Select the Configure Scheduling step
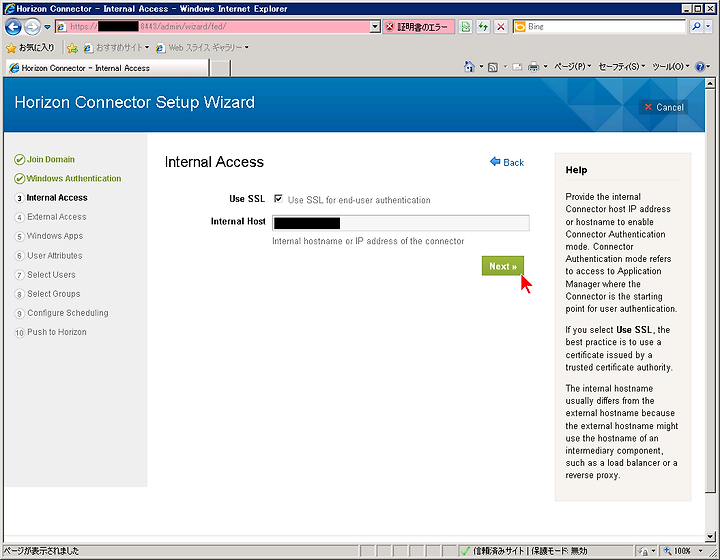This screenshot has width=720, height=560. point(68,313)
